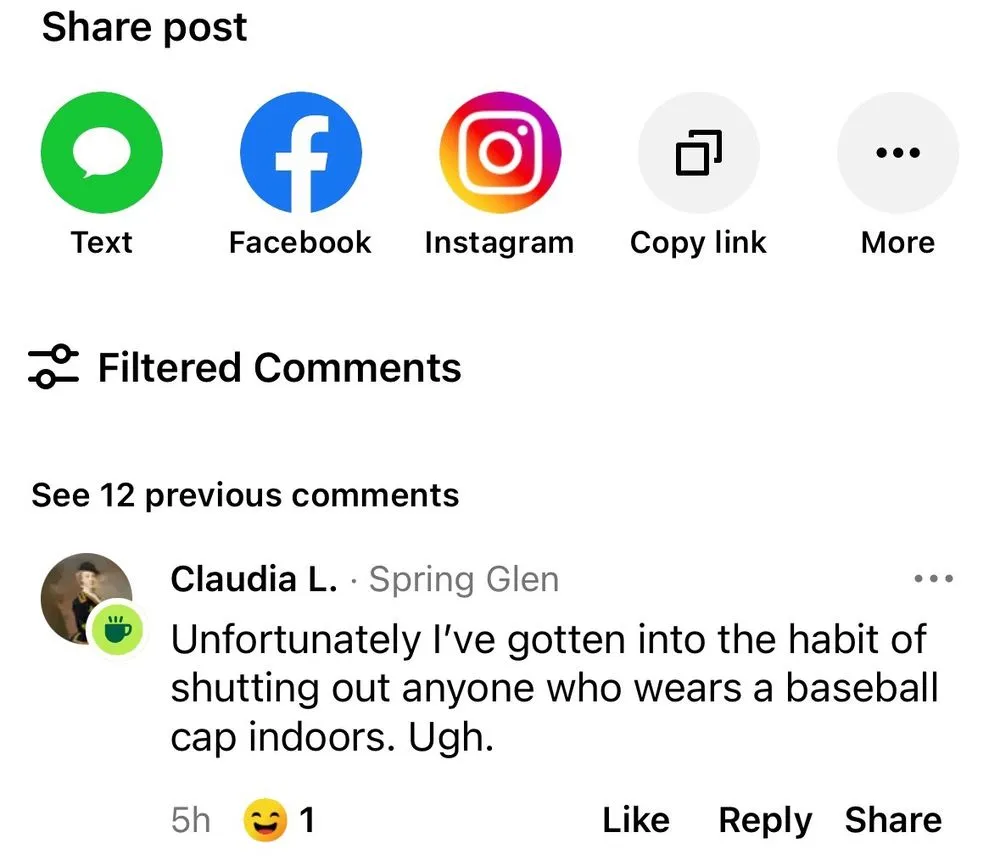Click the Copy link icon
This screenshot has height=866, width=1000.
point(698,153)
